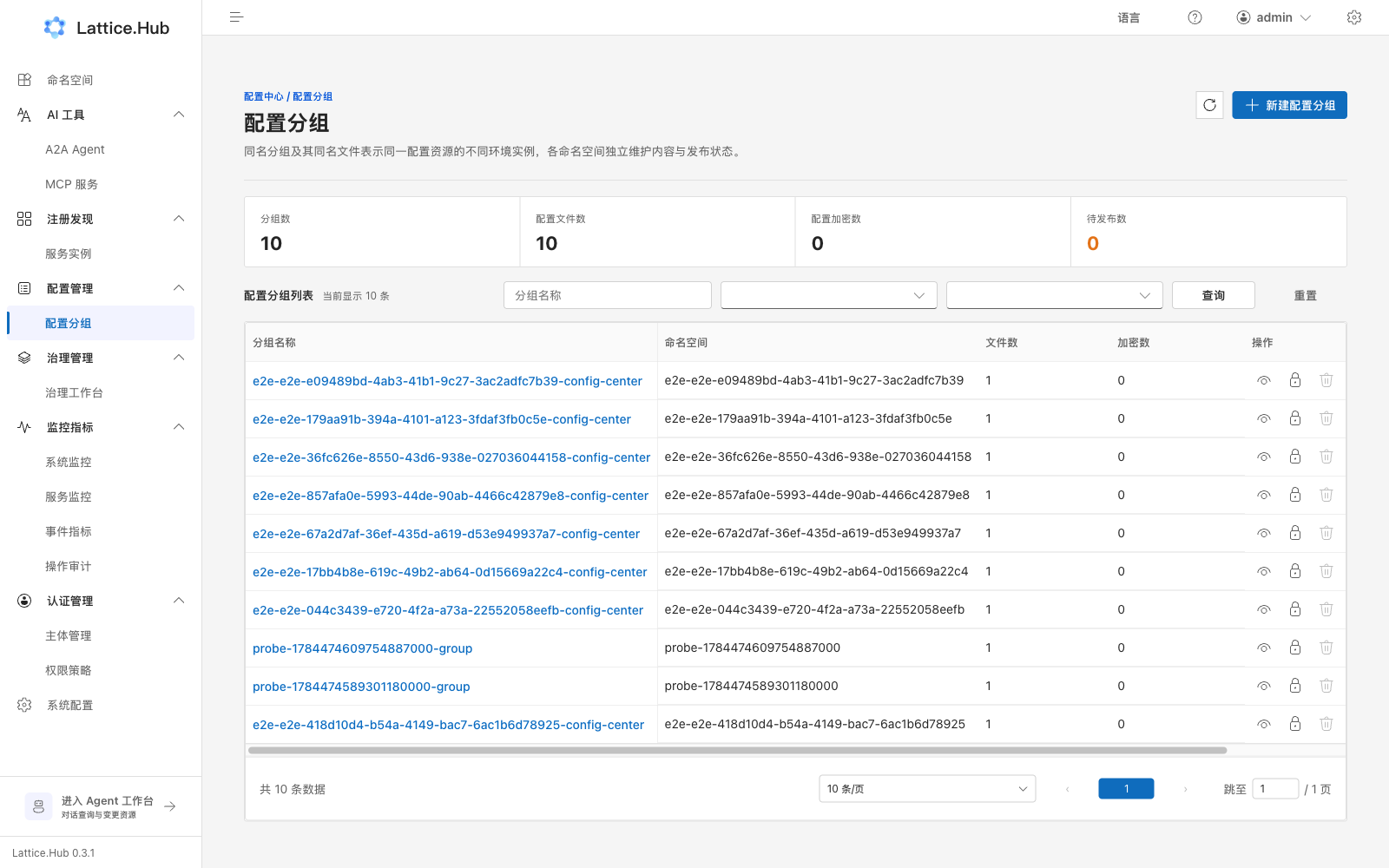This screenshot has height=868, width=1389.
Task: View e2e-e2e-17bb4b8e group via eye icon
Action: coord(1264,571)
